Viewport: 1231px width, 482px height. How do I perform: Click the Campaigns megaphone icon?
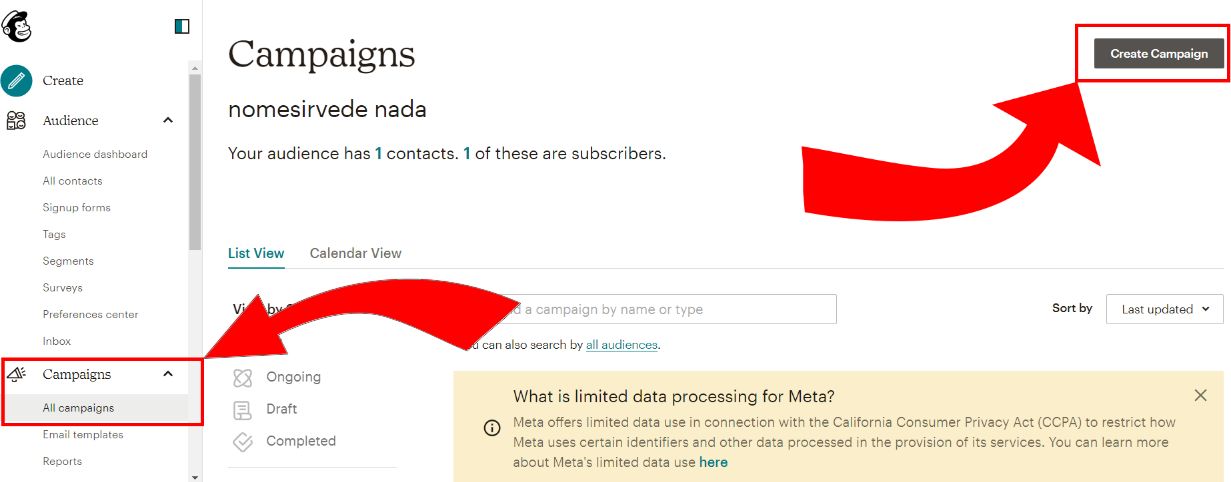pyautogui.click(x=16, y=374)
